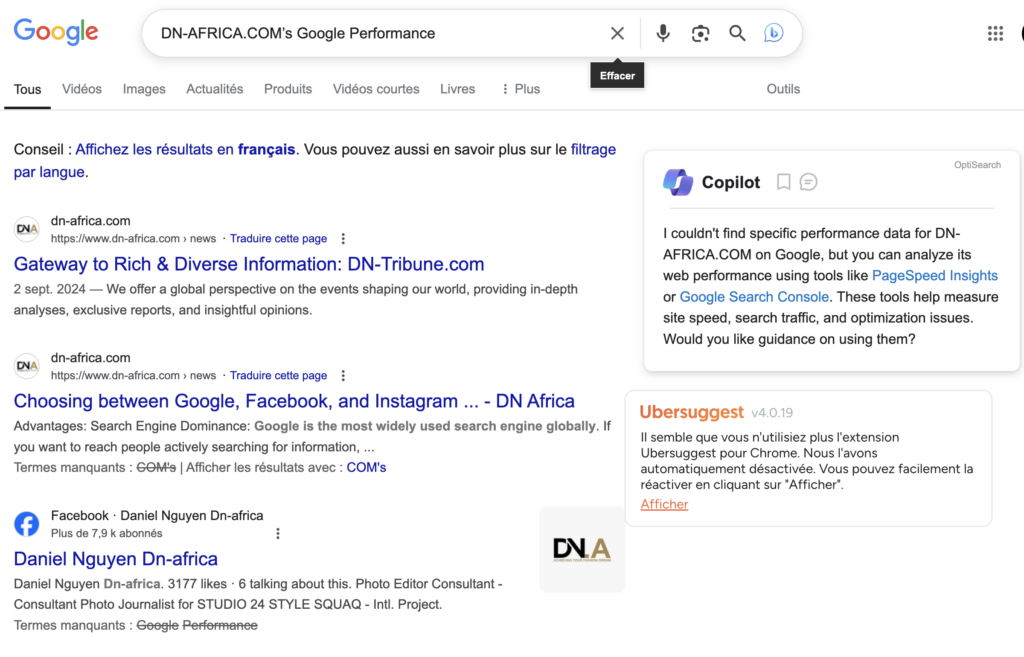The width and height of the screenshot is (1024, 657).
Task: Open Choosing between Google, Facebook, Instagram result
Action: point(294,401)
